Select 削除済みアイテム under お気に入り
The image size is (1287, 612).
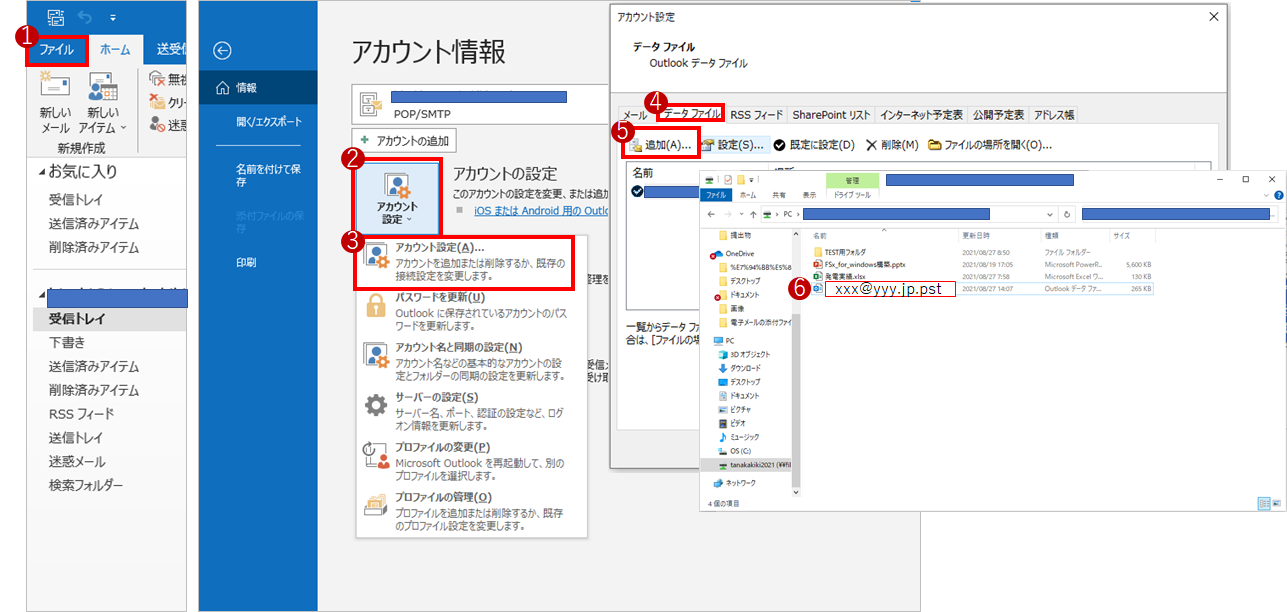coord(94,247)
